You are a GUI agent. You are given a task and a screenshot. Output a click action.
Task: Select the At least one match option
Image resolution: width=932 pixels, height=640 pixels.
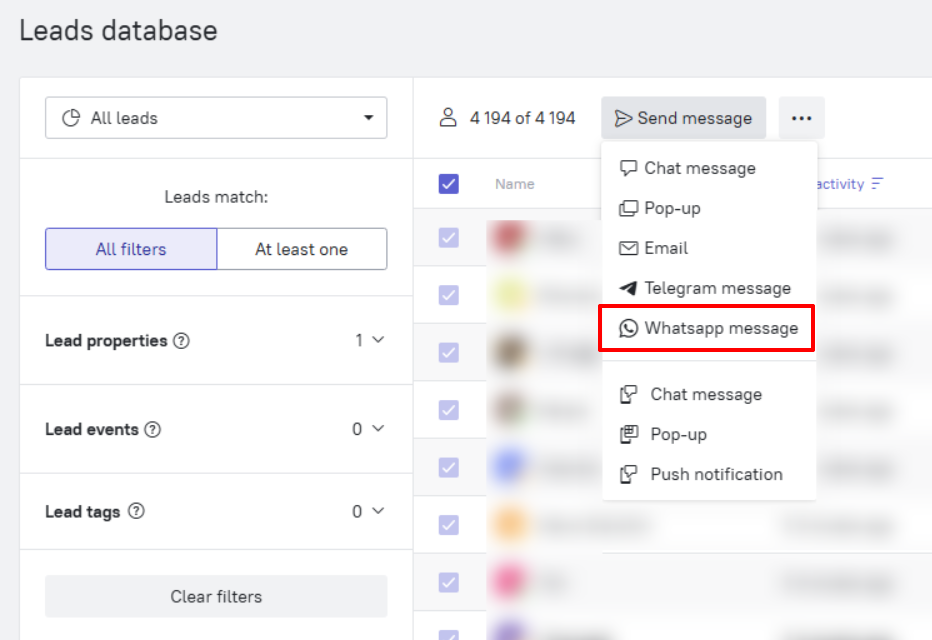[x=302, y=249]
